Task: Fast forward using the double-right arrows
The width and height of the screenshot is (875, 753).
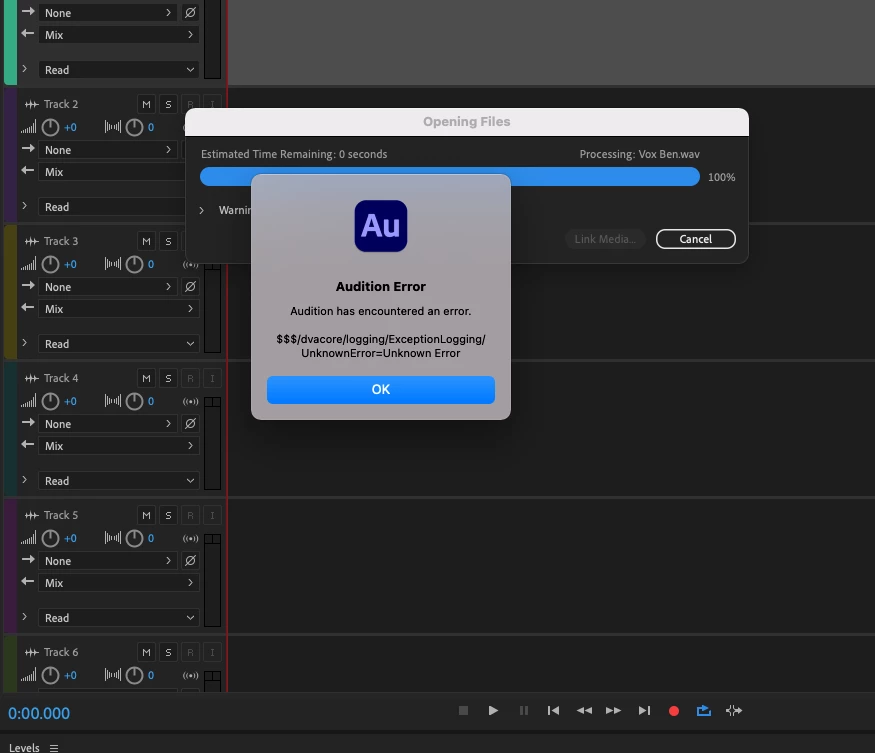Action: coord(613,711)
